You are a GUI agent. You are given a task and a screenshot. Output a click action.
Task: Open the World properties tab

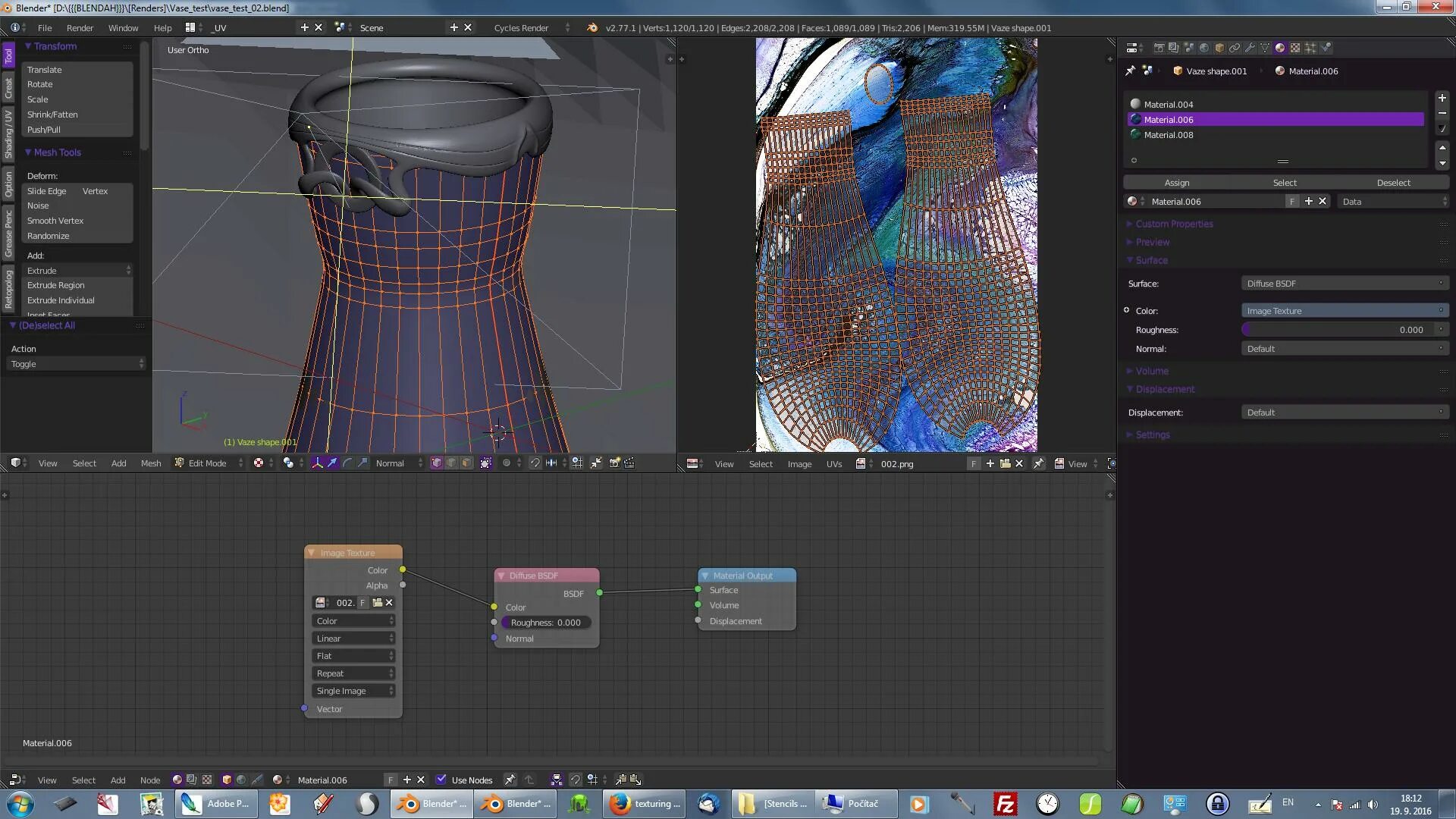point(1204,48)
